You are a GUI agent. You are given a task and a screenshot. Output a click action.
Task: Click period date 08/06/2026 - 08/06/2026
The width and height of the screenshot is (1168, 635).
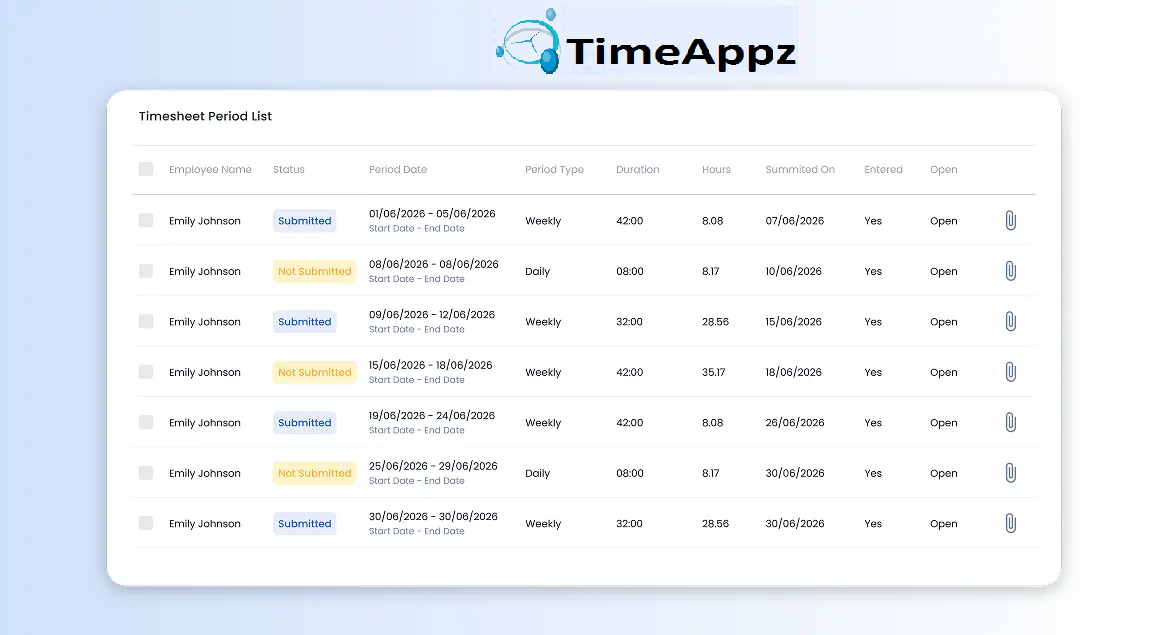(434, 264)
